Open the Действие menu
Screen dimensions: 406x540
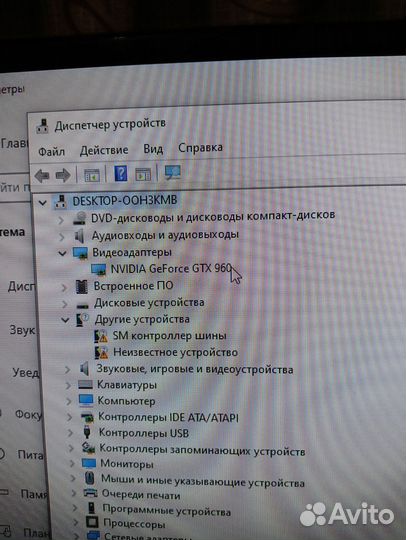coord(104,150)
